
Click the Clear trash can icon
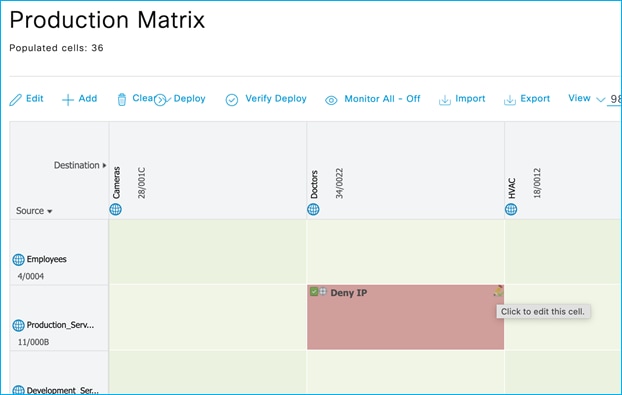tap(122, 100)
